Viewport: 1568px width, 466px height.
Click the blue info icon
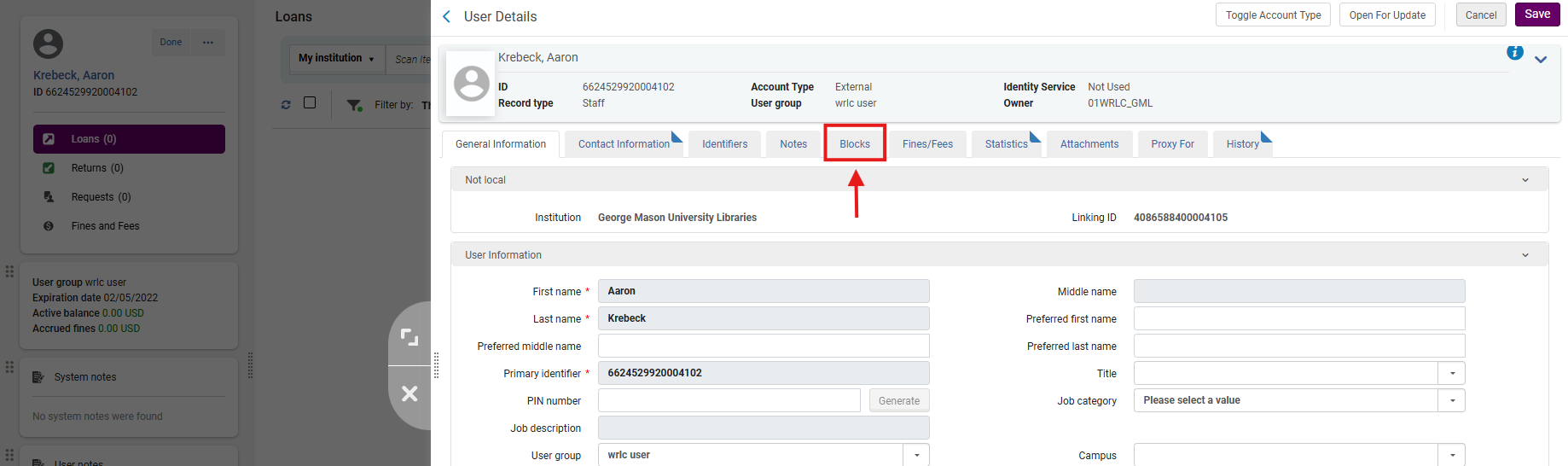[x=1514, y=53]
